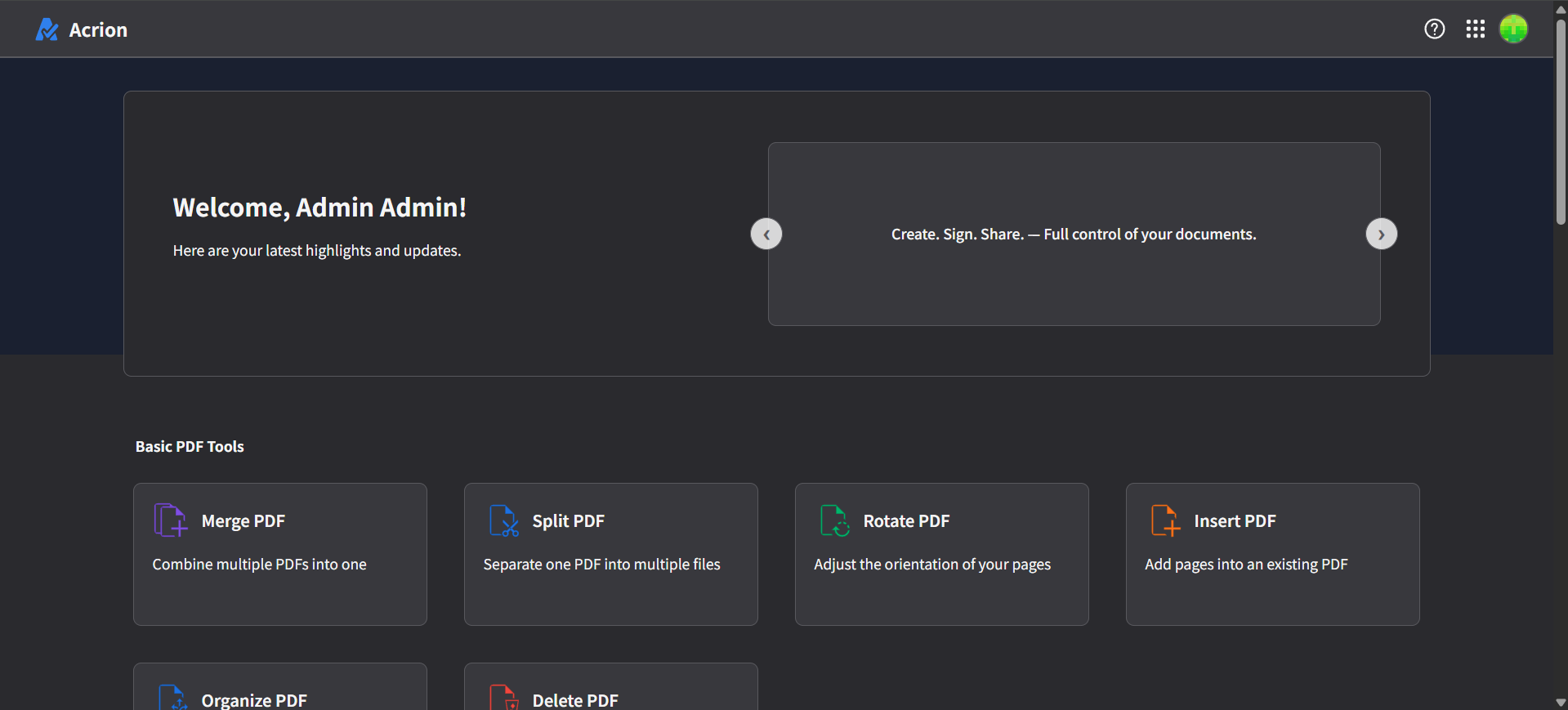Click the page vertical scrollbar thumb

tap(1561, 121)
